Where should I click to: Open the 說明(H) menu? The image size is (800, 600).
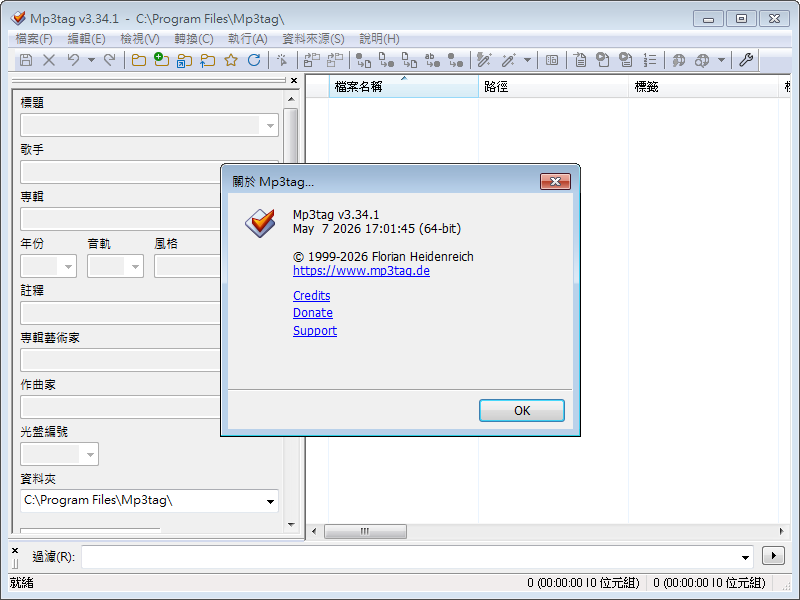pos(379,39)
